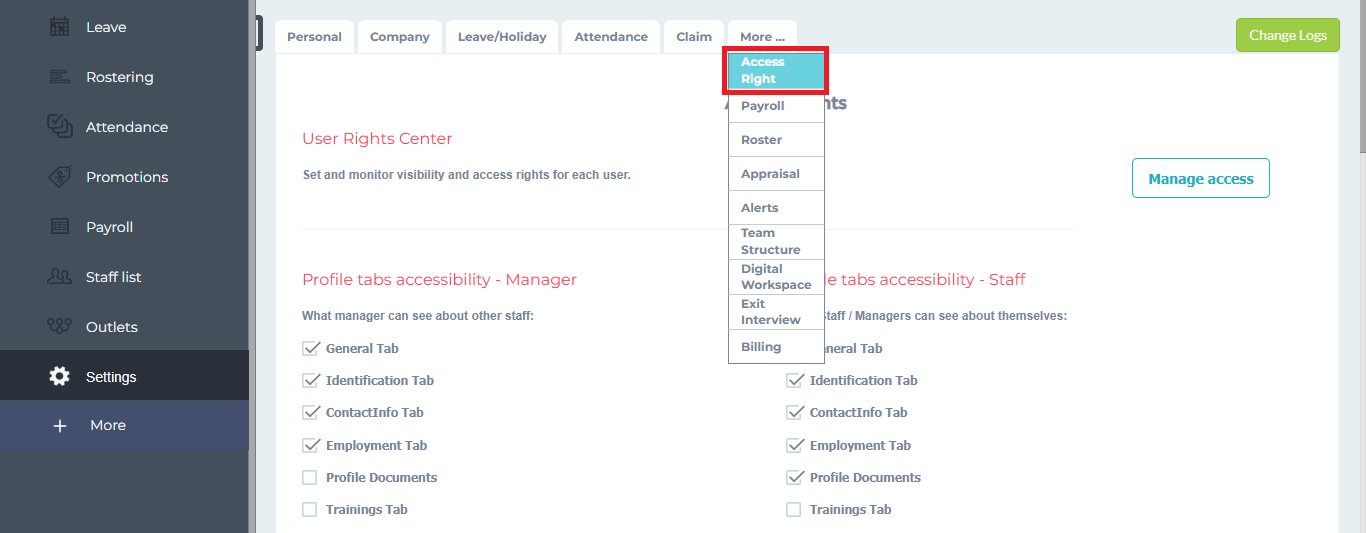Uncheck the Manager General Tab checkbox
The width and height of the screenshot is (1366, 533).
pos(310,349)
